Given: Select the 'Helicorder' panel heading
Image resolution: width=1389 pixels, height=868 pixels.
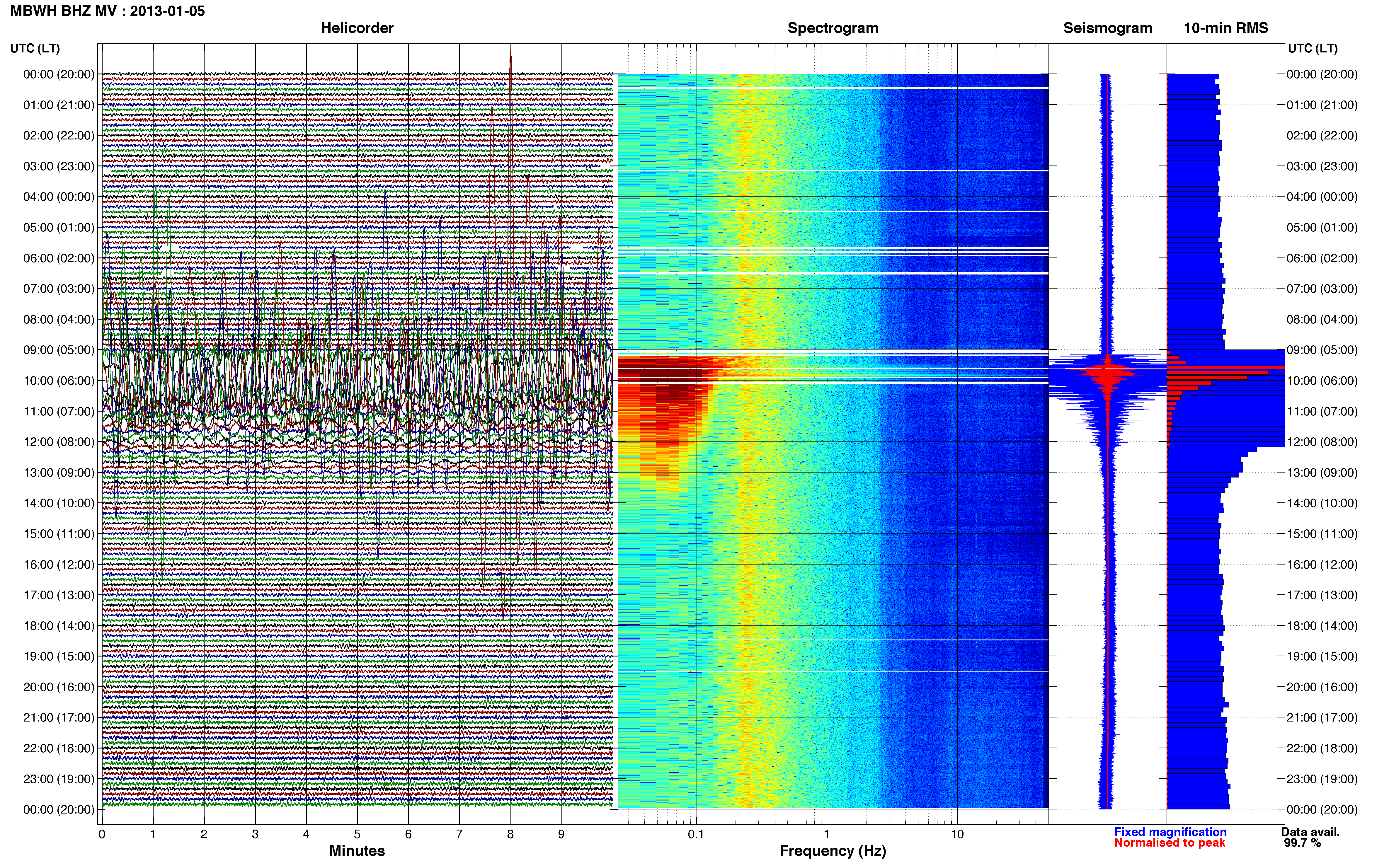Looking at the screenshot, I should tap(357, 28).
